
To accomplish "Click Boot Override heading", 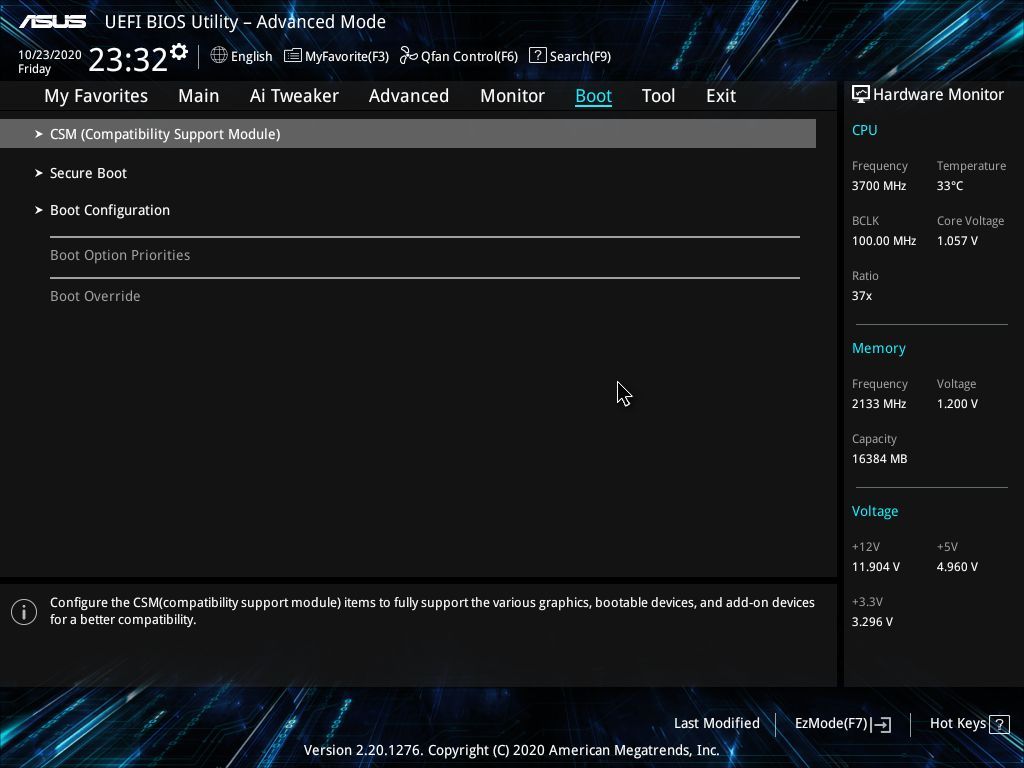I will point(95,296).
